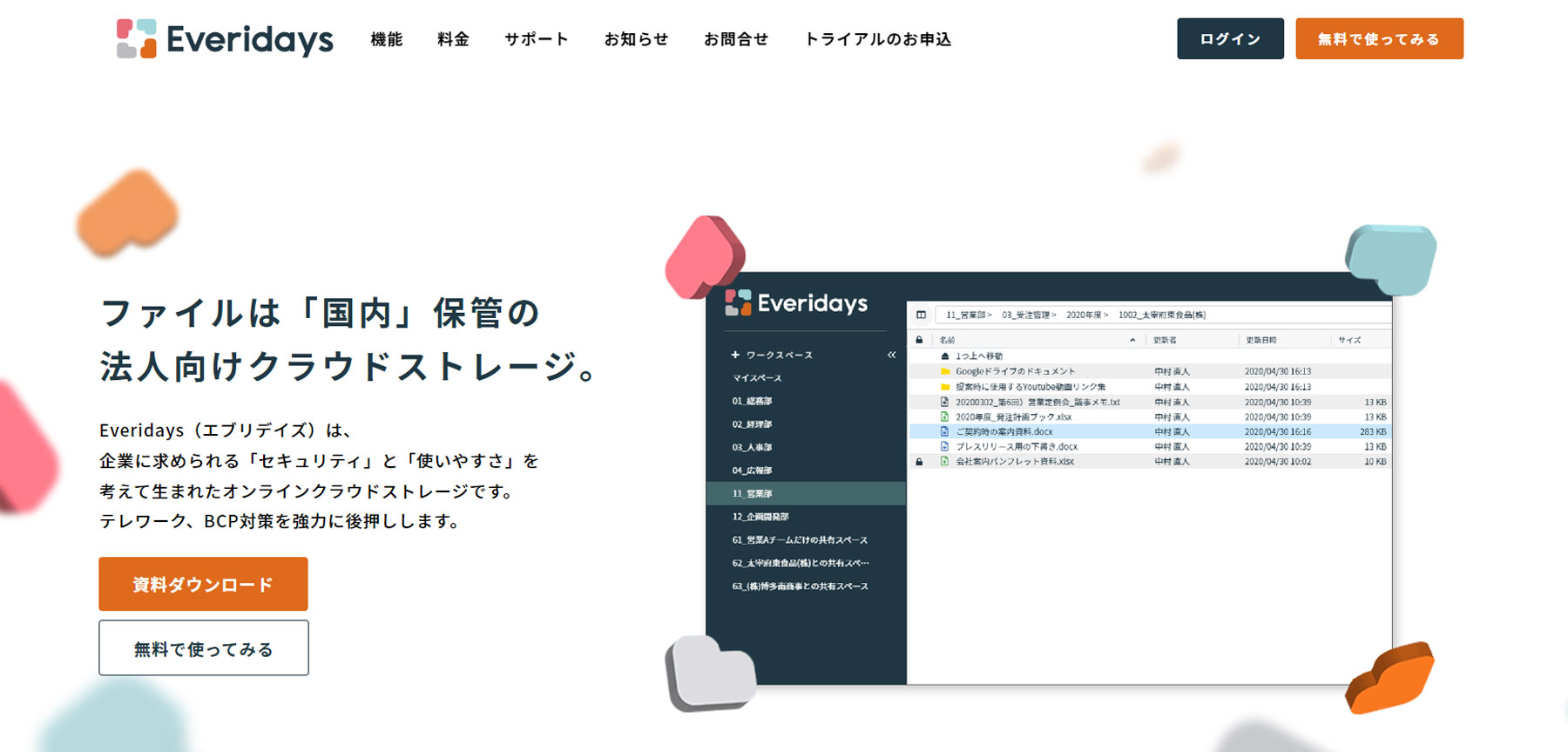Click the 資料ダウンロード button

[203, 584]
